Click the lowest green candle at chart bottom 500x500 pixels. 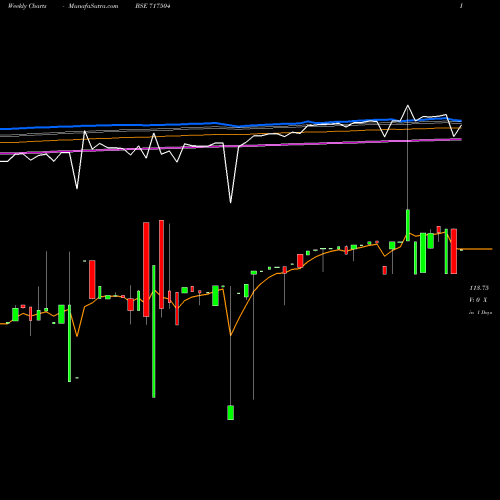pyautogui.click(x=230, y=412)
